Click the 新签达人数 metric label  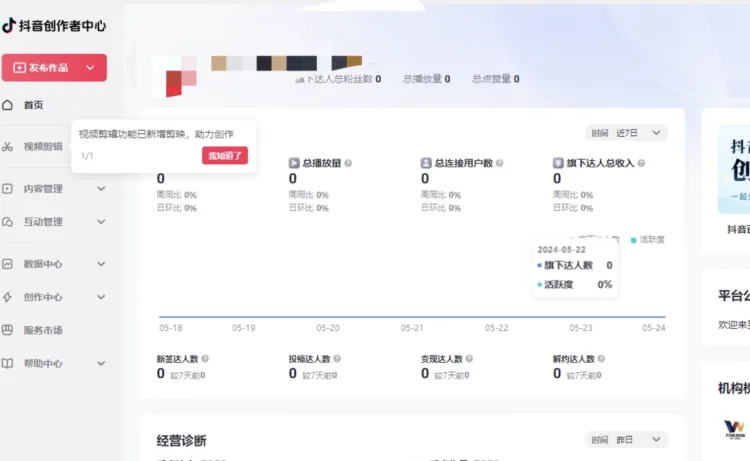(177, 359)
